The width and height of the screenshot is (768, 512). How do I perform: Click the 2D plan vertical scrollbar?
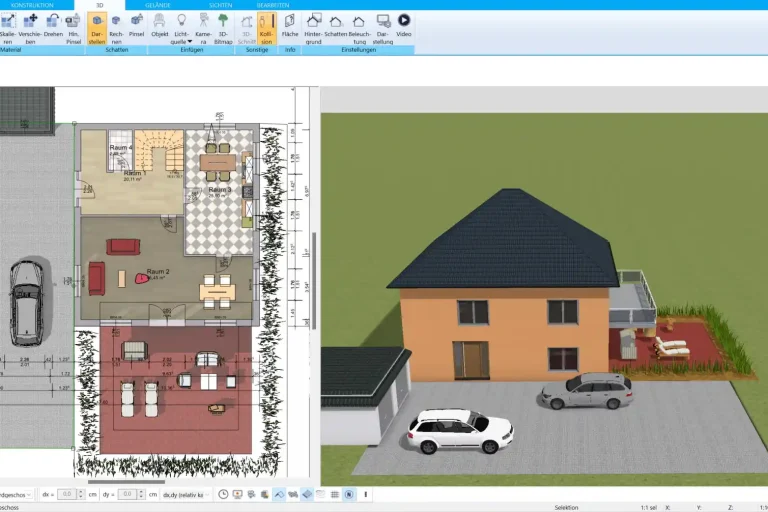(x=314, y=281)
